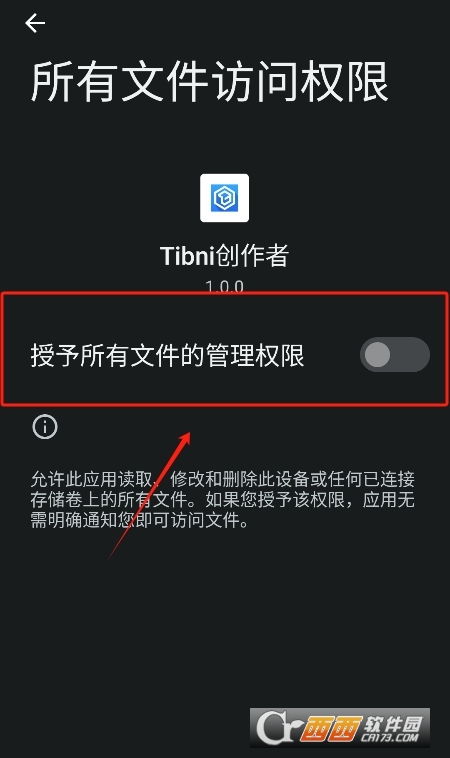
Task: Click the 1.0.0 version number
Action: (225, 286)
